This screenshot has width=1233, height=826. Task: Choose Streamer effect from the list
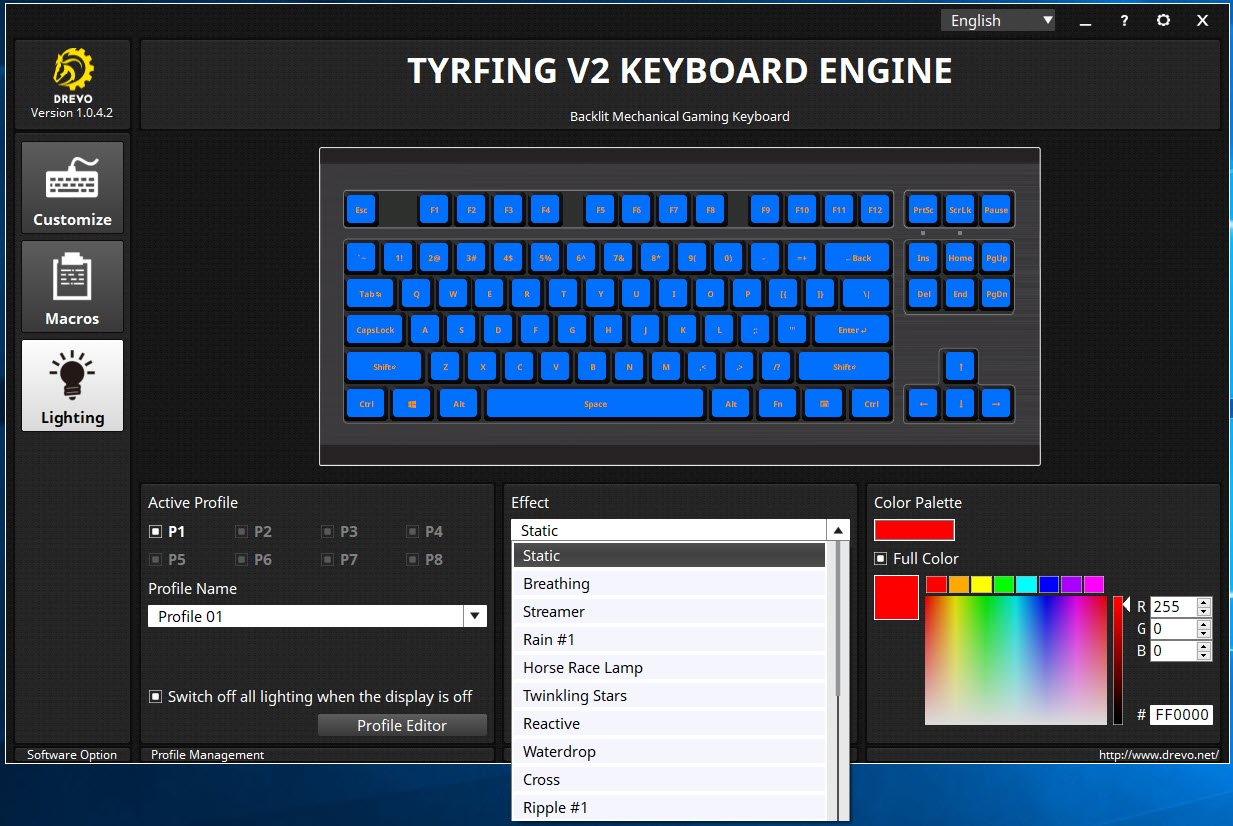click(669, 612)
